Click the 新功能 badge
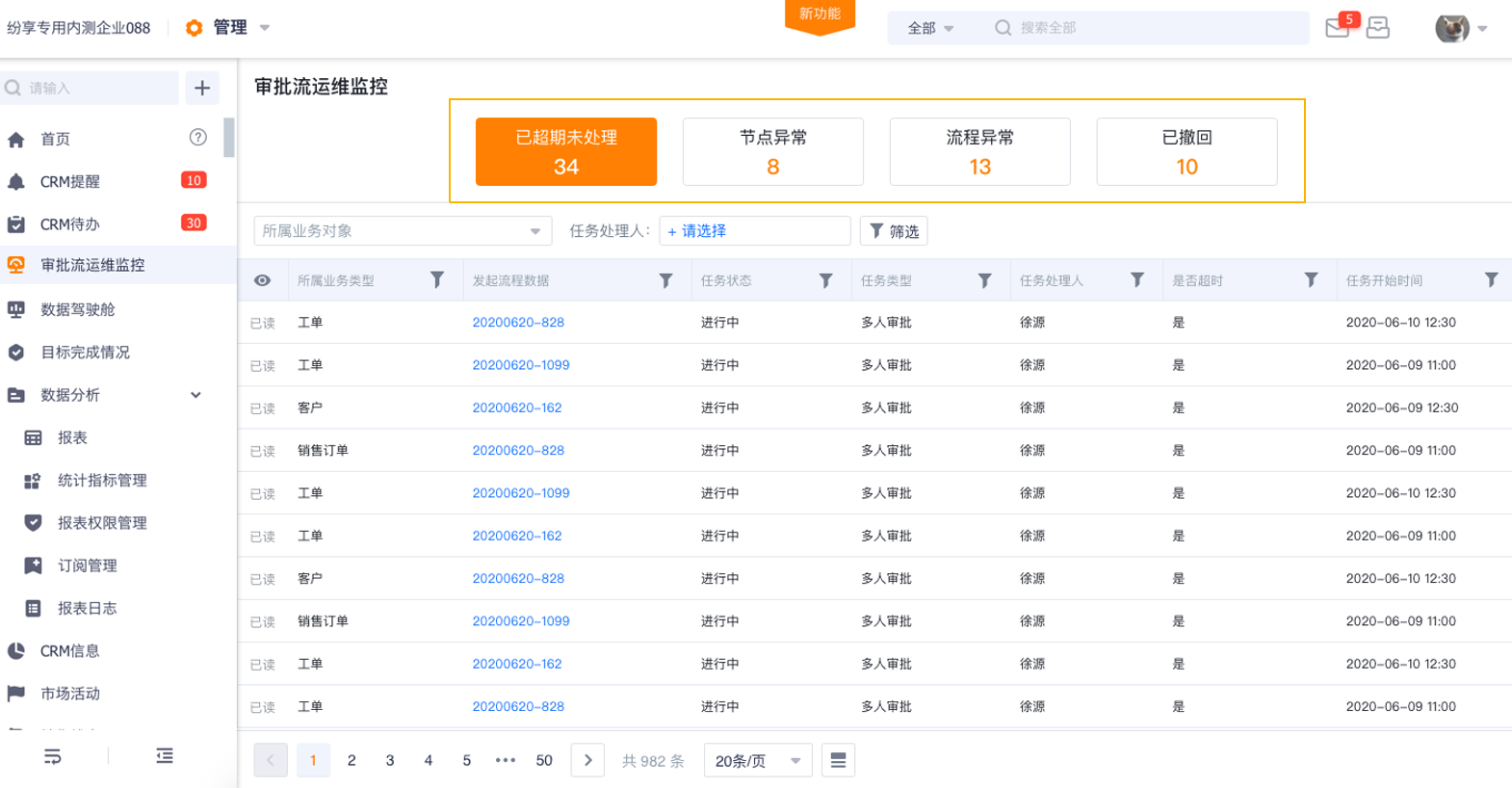 coord(820,15)
